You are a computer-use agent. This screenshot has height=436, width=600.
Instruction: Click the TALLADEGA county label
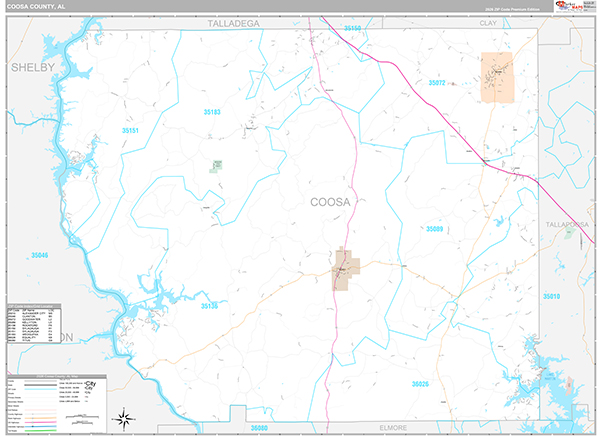pyautogui.click(x=233, y=21)
